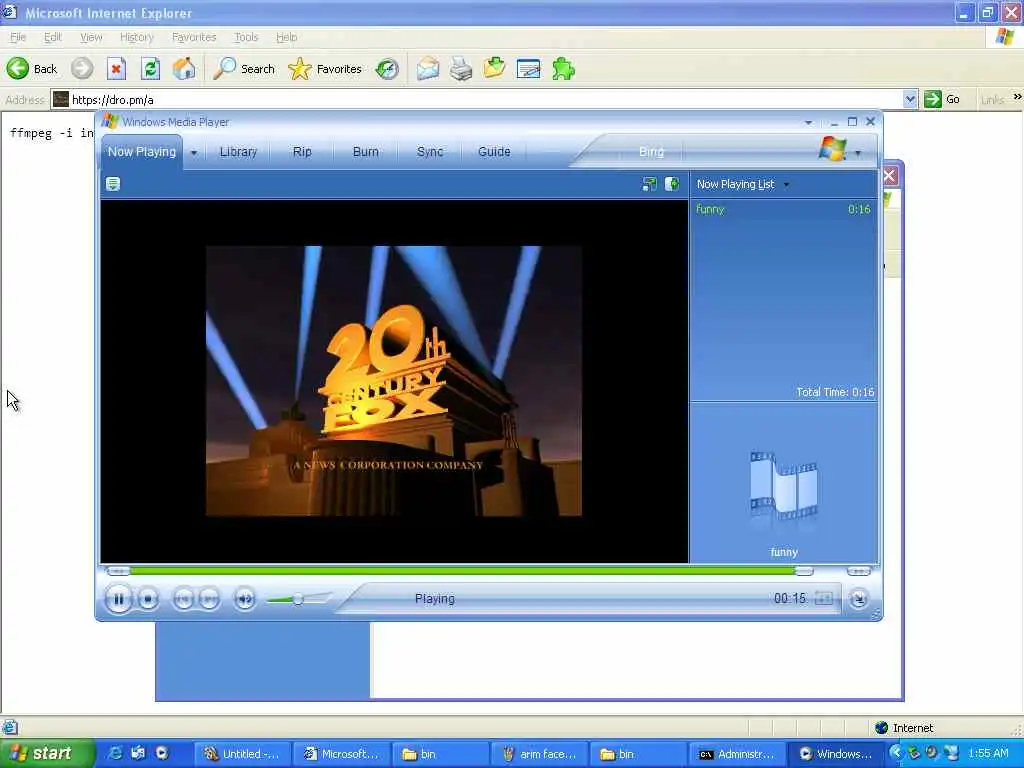Click Internet Explorer Forward button
This screenshot has height=768, width=1024.
pos(82,69)
